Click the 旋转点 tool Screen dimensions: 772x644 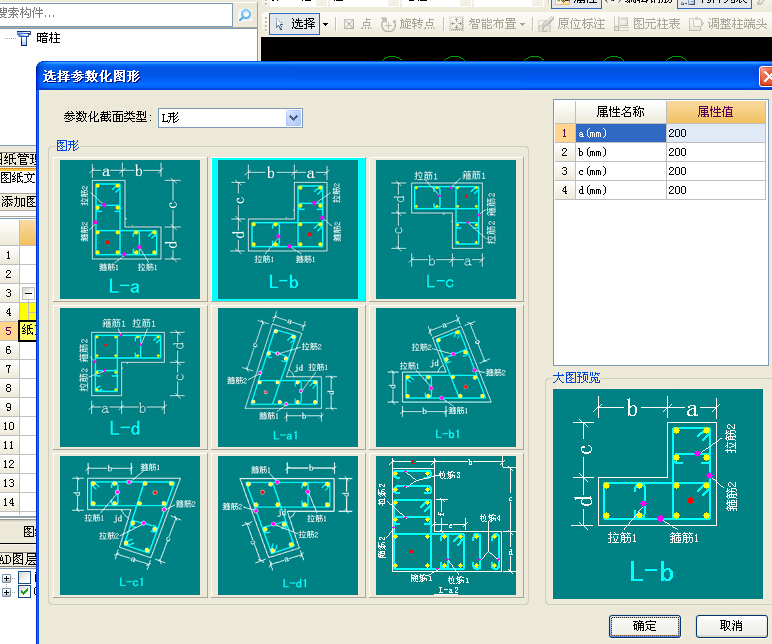(408, 24)
